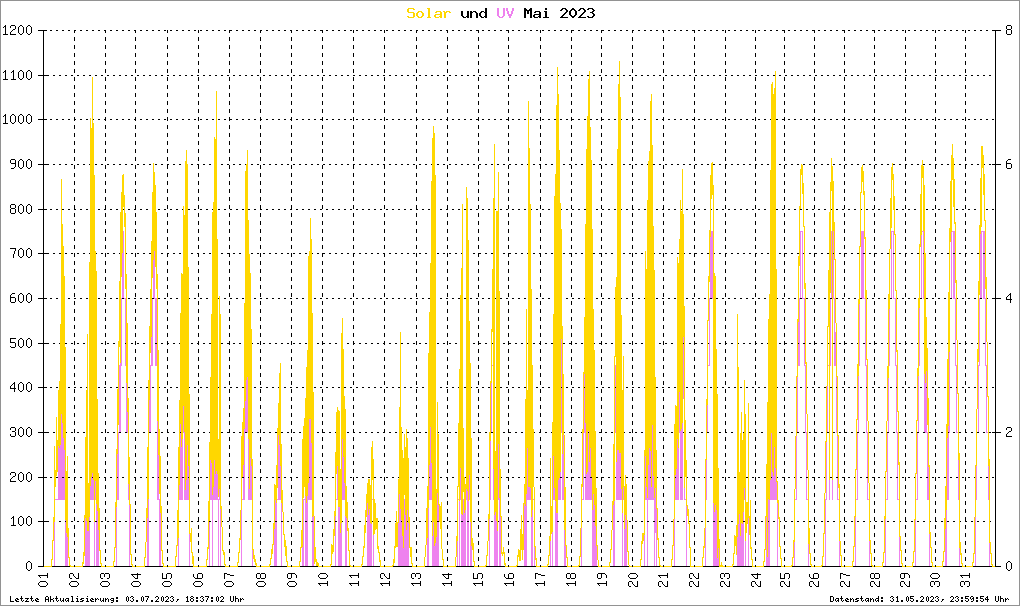Click the 100 value on left axis

(x=23, y=521)
